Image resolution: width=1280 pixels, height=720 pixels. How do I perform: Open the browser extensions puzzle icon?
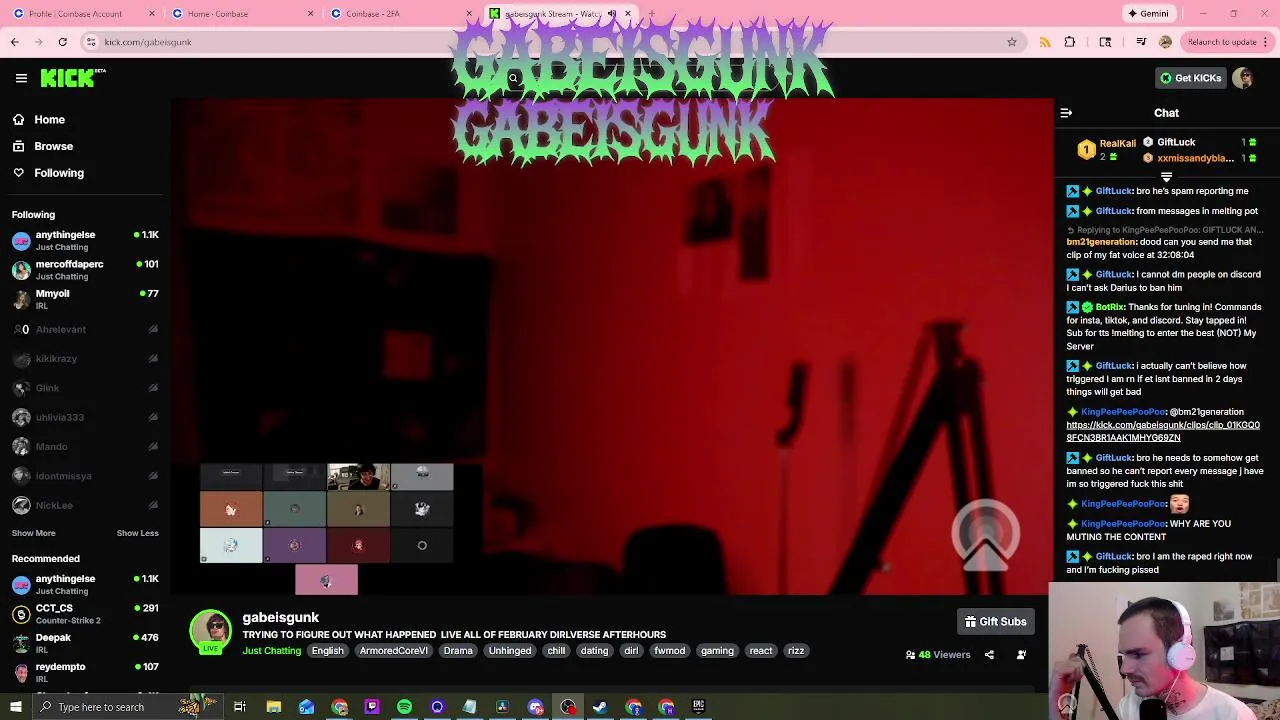(x=1070, y=42)
